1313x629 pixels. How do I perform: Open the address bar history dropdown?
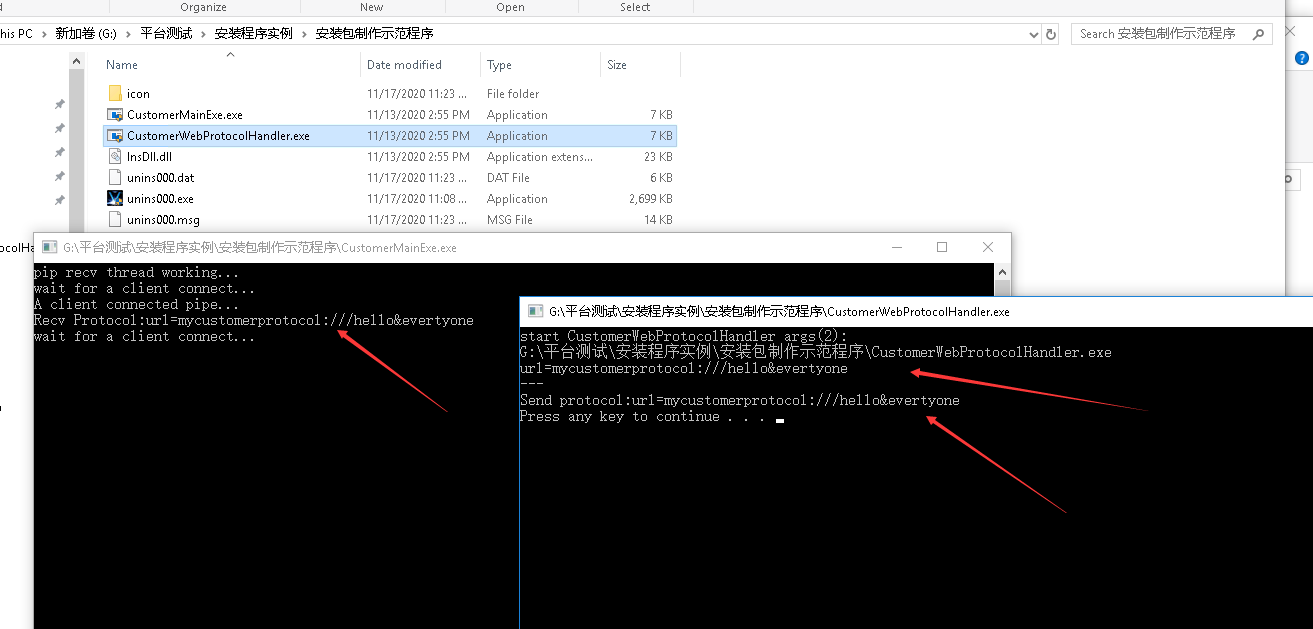coord(1034,33)
